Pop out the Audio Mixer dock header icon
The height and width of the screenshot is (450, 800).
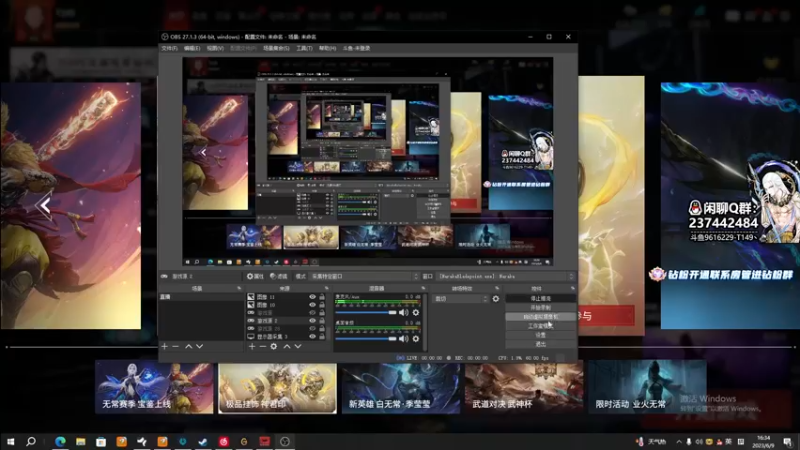423,288
